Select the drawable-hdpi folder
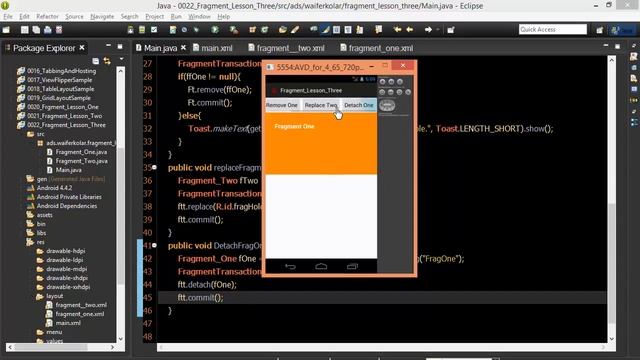Viewport: 640px width, 360px height. (61, 251)
